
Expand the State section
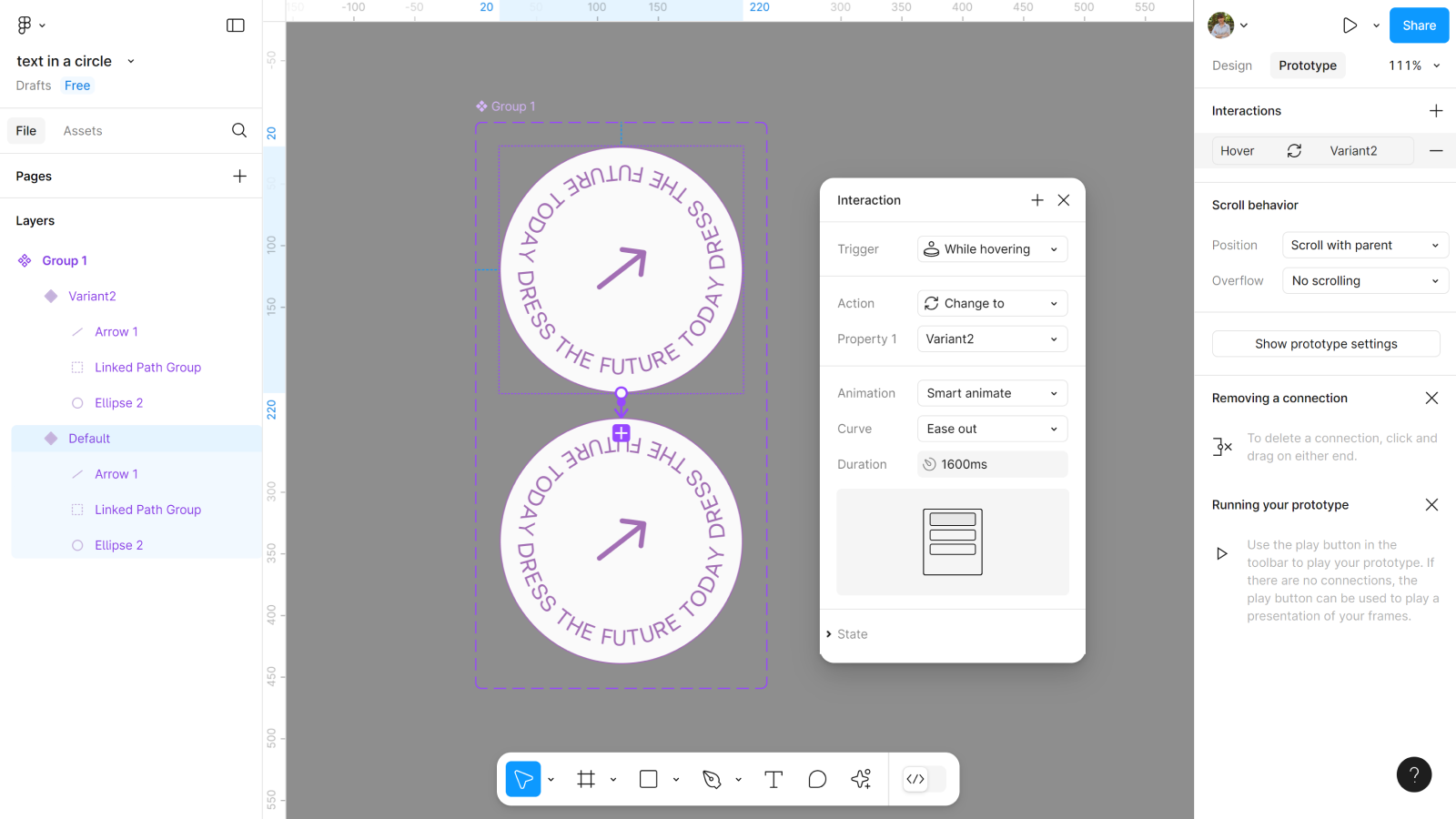pyautogui.click(x=852, y=634)
